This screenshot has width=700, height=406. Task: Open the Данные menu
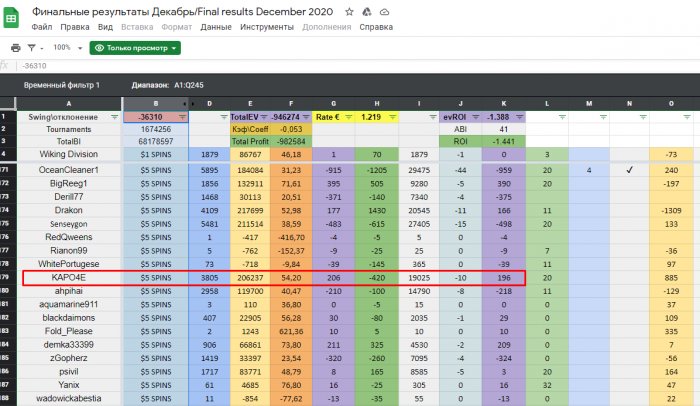tap(216, 27)
